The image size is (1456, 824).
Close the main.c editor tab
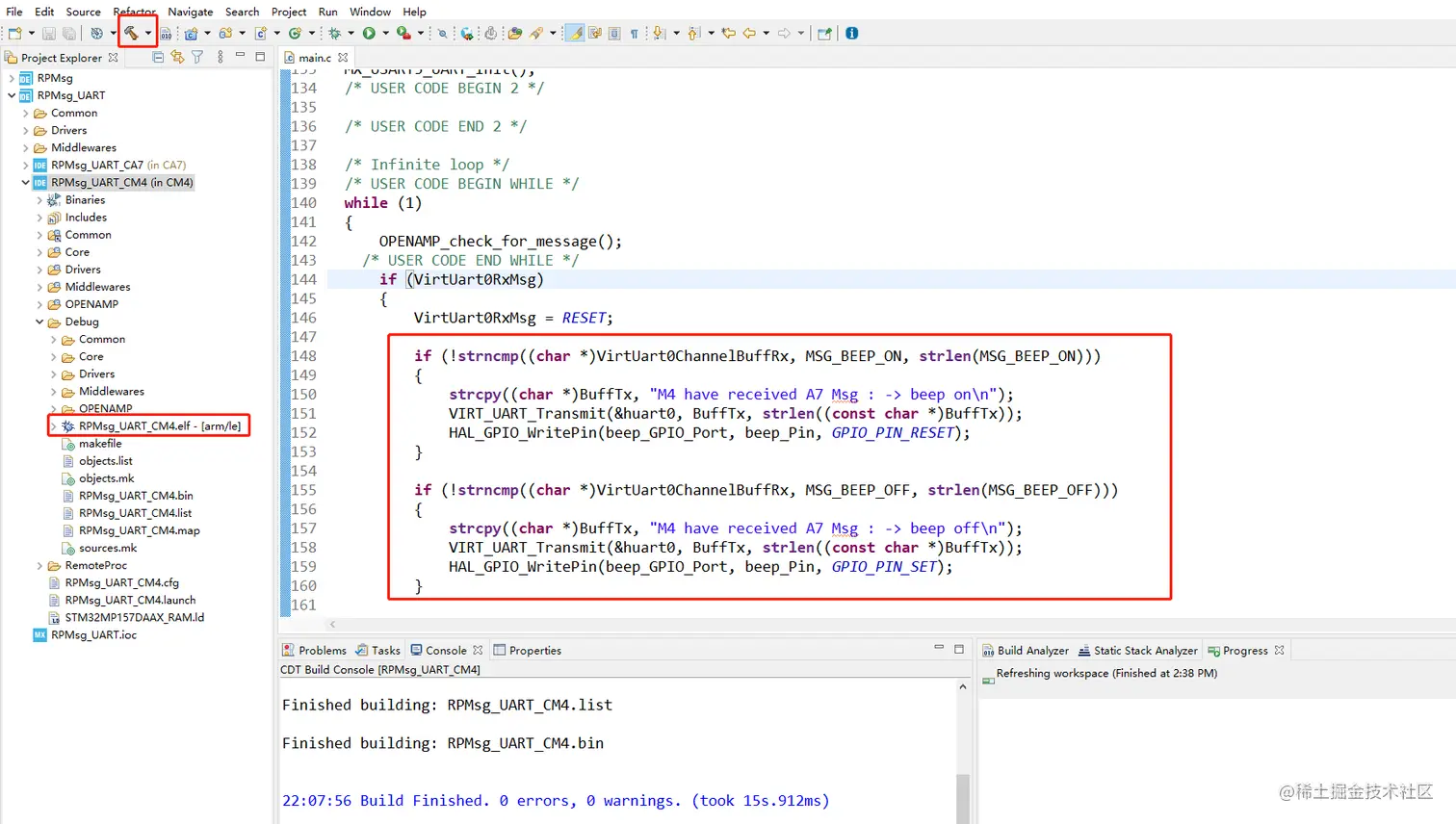343,58
